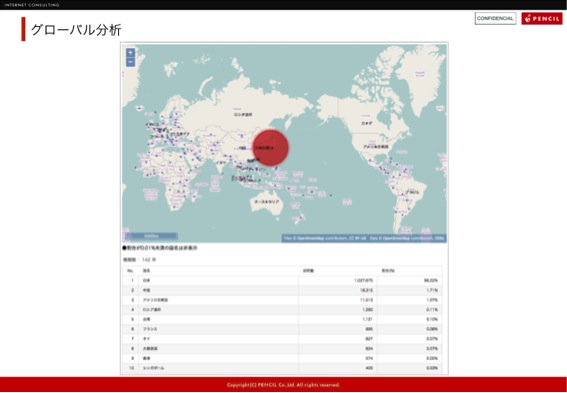This screenshot has height=393, width=567.
Task: Click the CONFIDENCIAL badge
Action: [495, 18]
